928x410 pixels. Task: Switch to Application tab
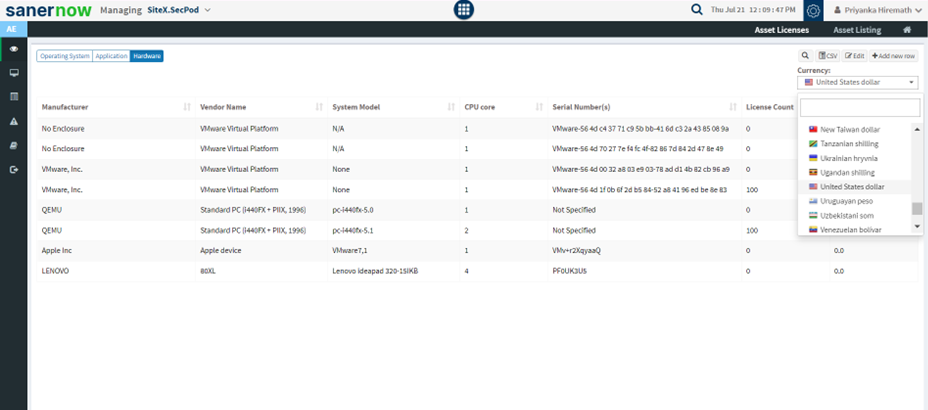(111, 56)
